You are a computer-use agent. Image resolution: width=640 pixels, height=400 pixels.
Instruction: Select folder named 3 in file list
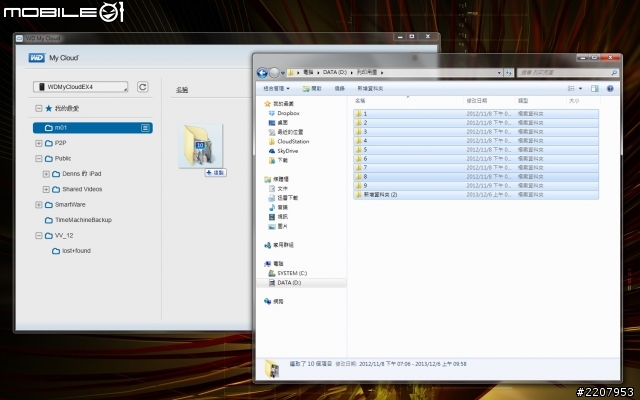pyautogui.click(x=476, y=132)
